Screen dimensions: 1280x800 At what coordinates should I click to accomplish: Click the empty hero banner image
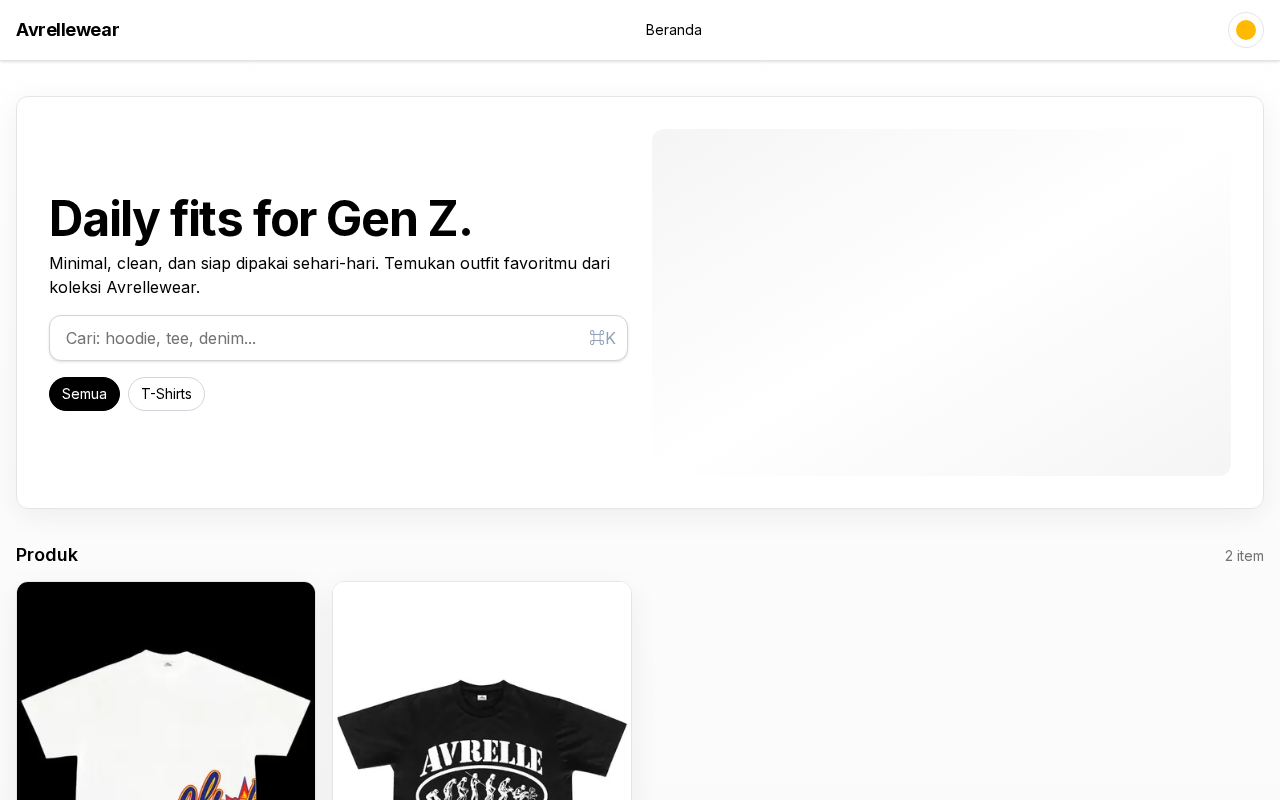point(941,302)
